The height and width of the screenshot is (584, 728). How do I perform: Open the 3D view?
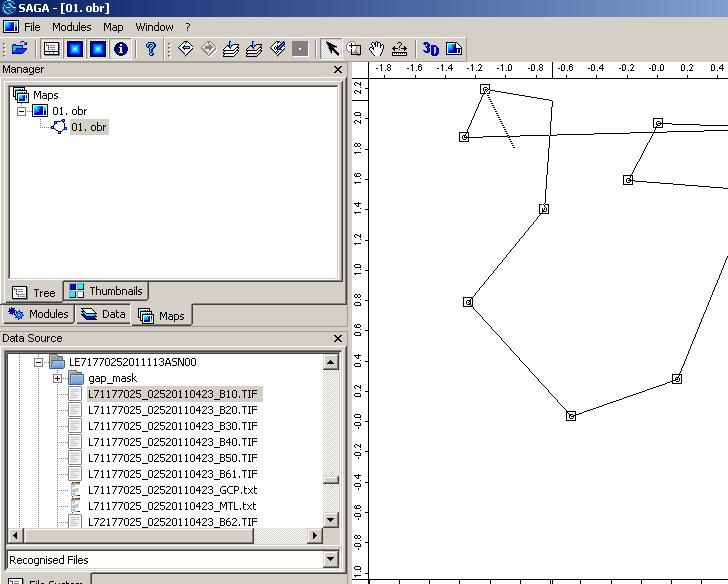click(431, 48)
